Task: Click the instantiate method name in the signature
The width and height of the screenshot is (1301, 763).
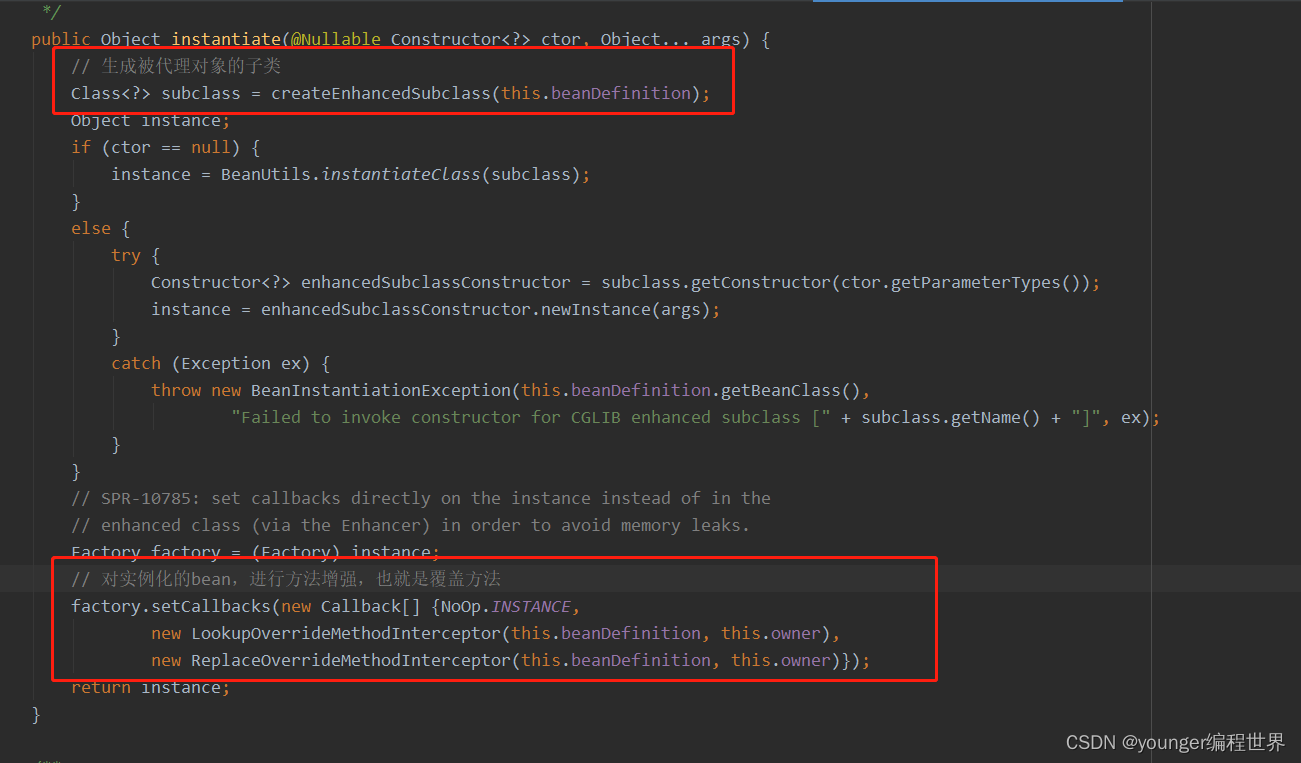Action: (x=226, y=40)
